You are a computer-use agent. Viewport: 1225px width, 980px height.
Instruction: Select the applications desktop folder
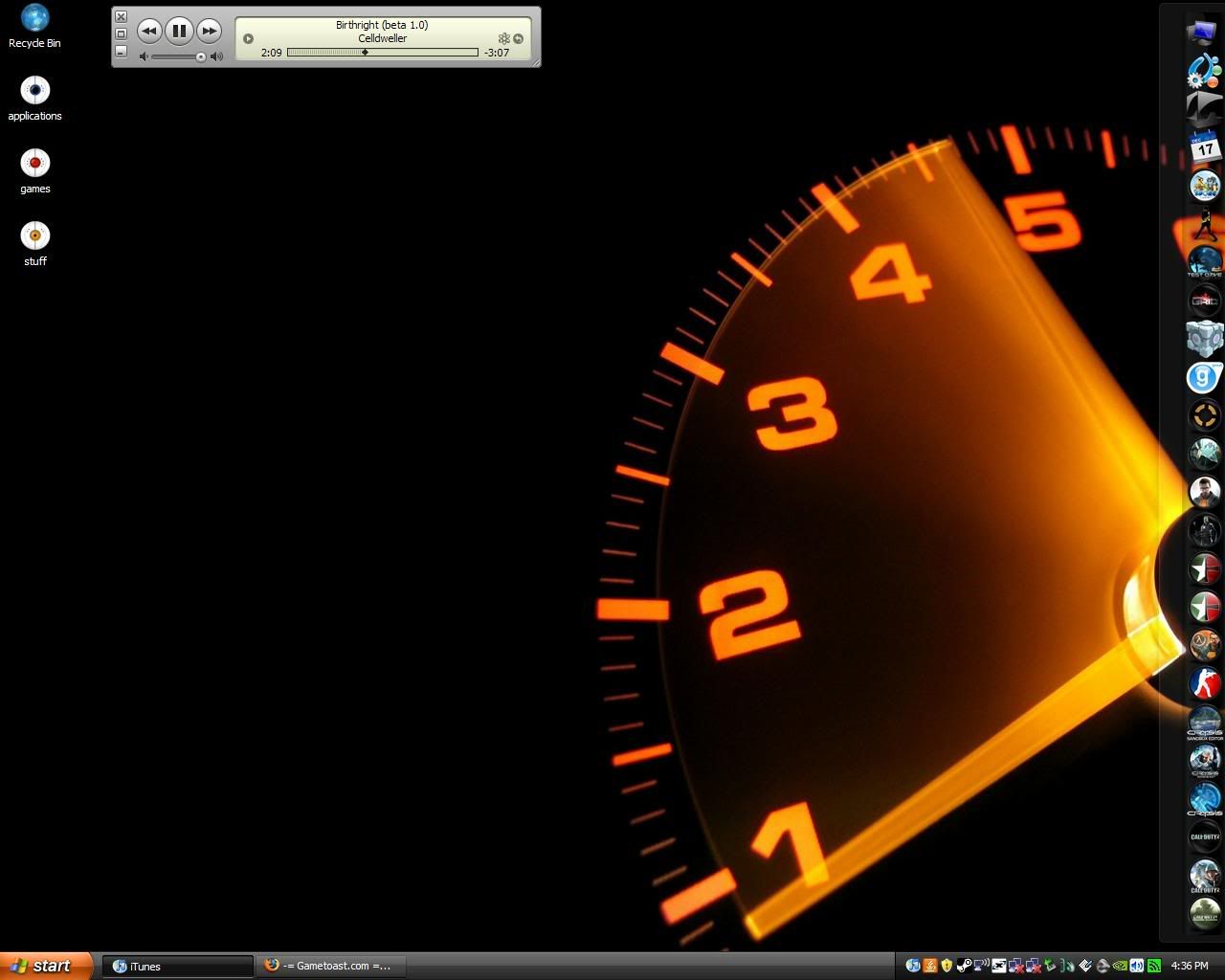(34, 99)
